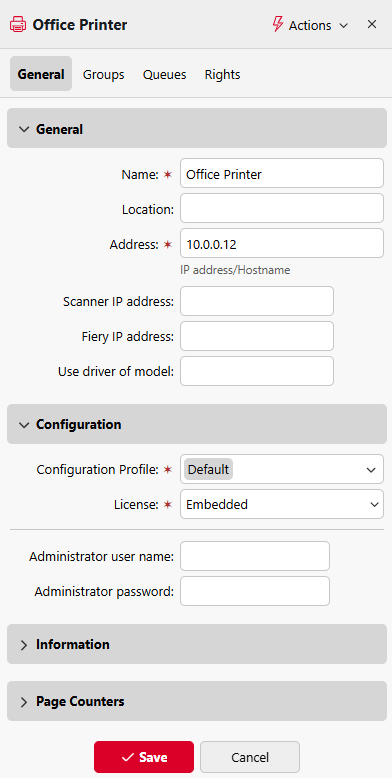Click the Office Printer title text
Viewport: 392px width, 778px height.
(80, 25)
